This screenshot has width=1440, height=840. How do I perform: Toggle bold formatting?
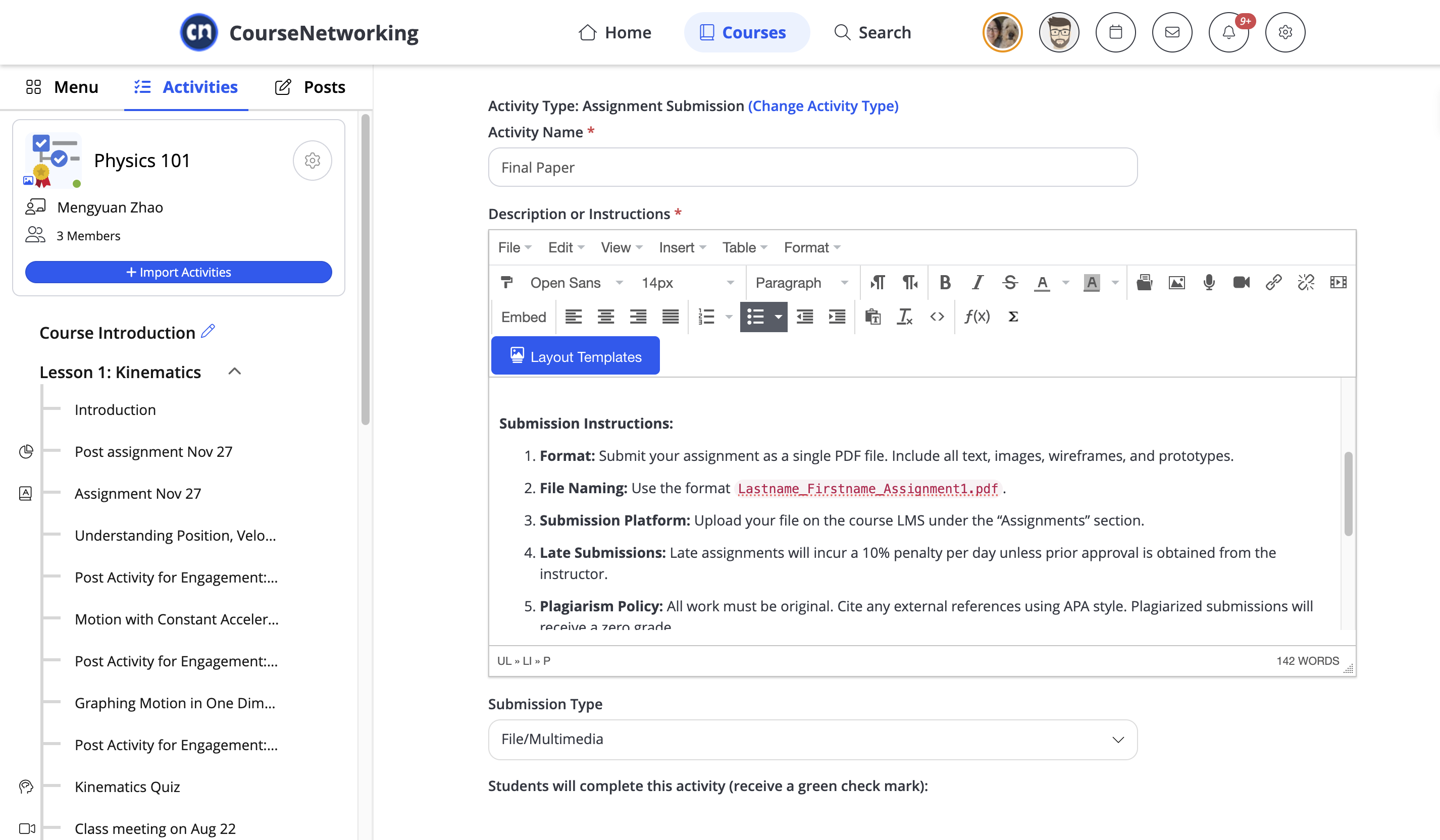pos(945,282)
